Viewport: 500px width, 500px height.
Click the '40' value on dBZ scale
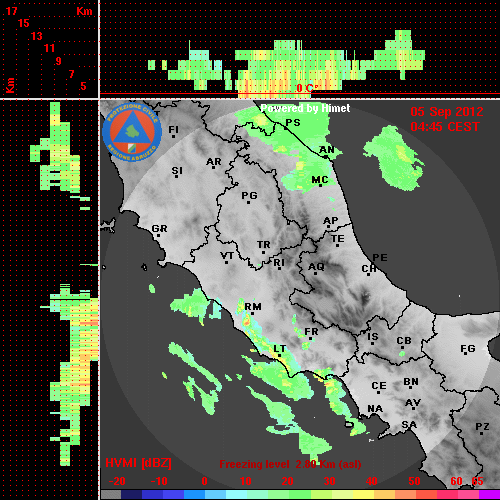click(371, 481)
